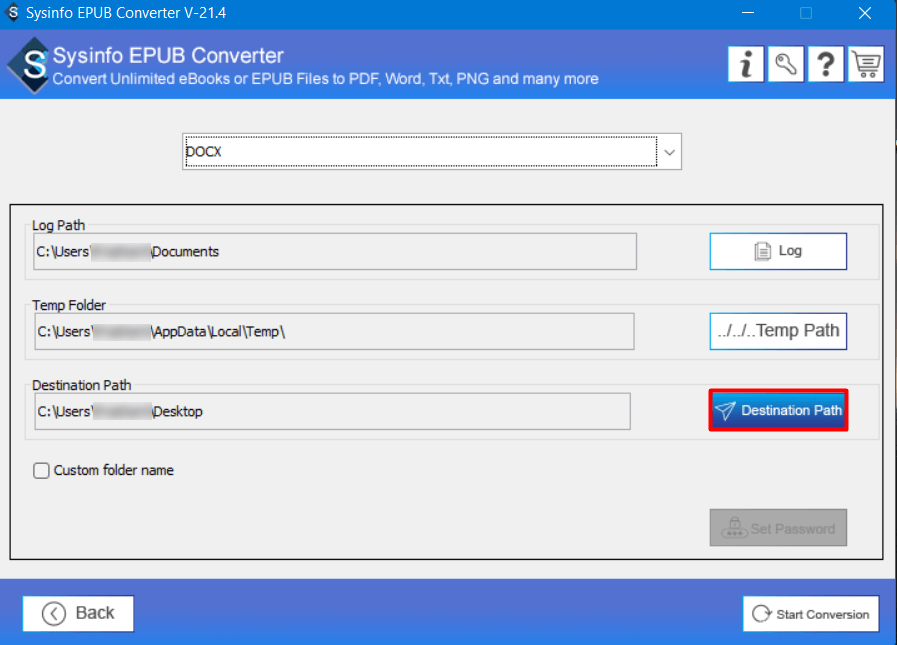Click the Custom folder name label

pyautogui.click(x=113, y=470)
